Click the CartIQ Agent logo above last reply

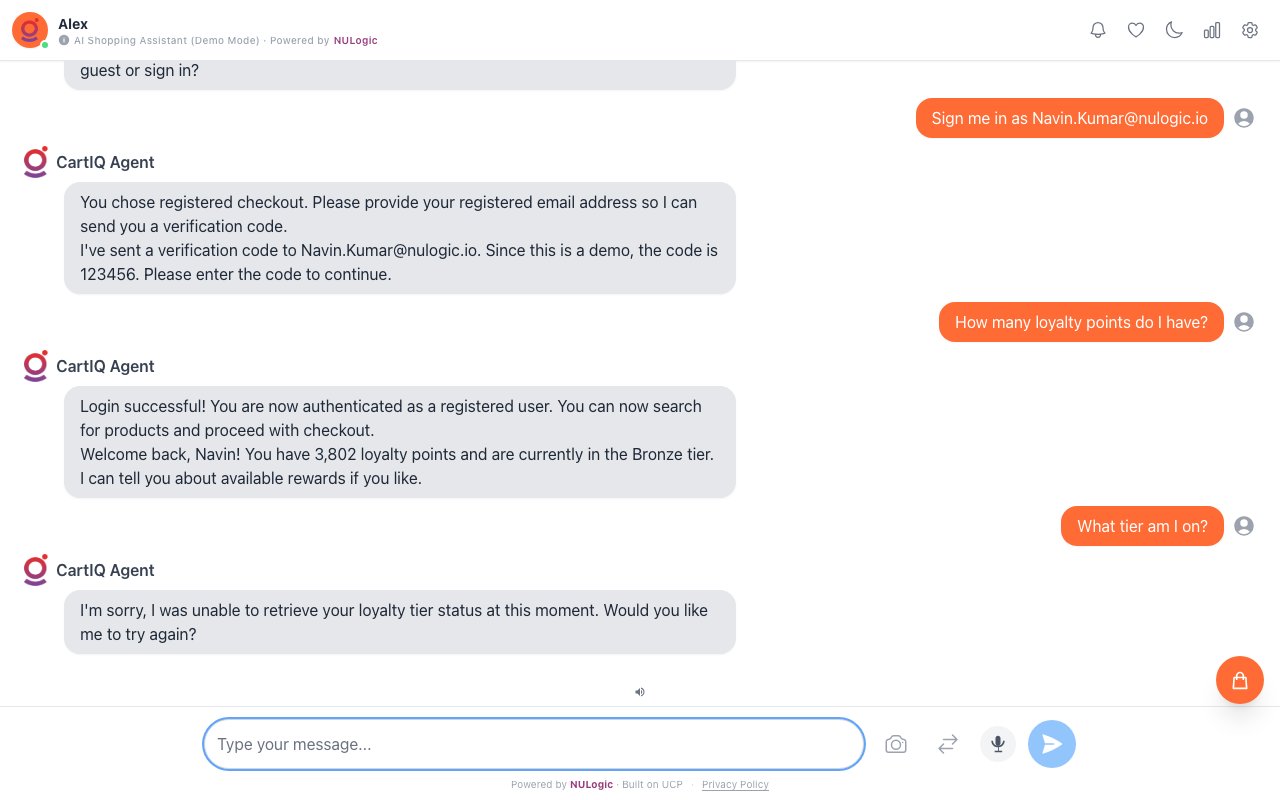(x=36, y=570)
